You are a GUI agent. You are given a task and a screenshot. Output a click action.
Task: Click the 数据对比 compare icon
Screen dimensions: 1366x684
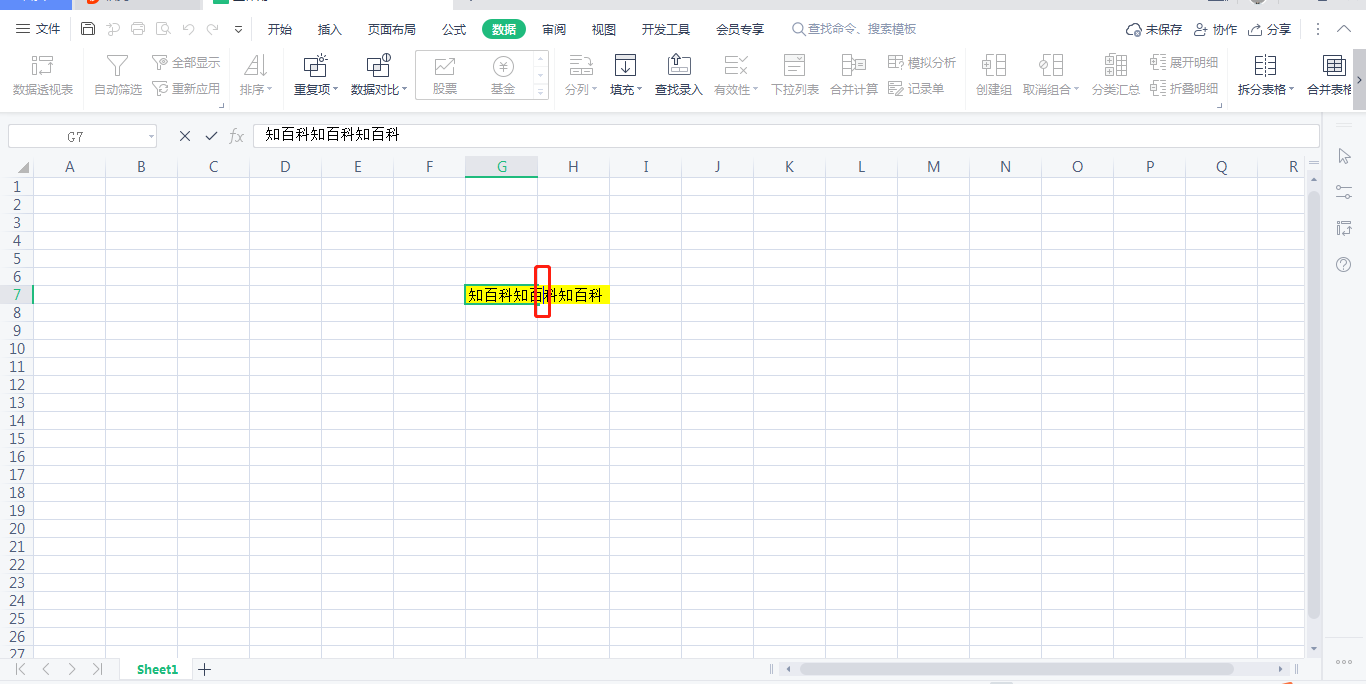pos(378,67)
